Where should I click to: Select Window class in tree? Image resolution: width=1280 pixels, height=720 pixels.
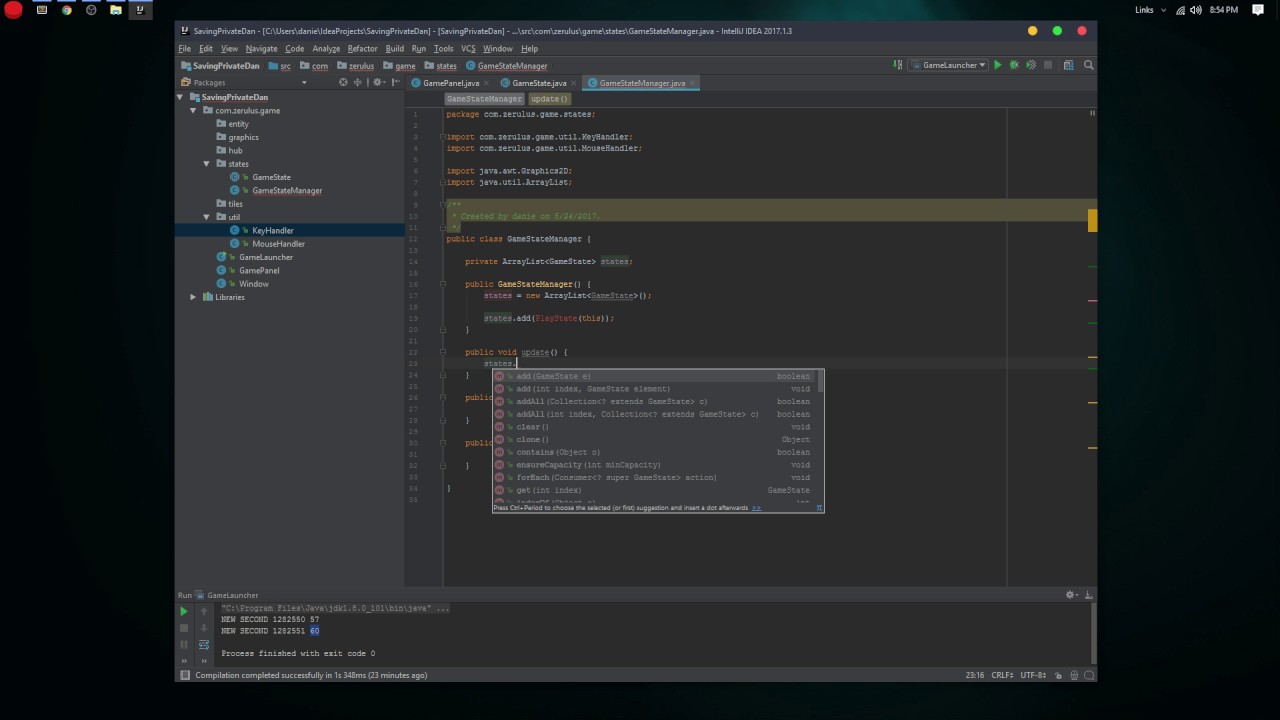click(x=253, y=284)
